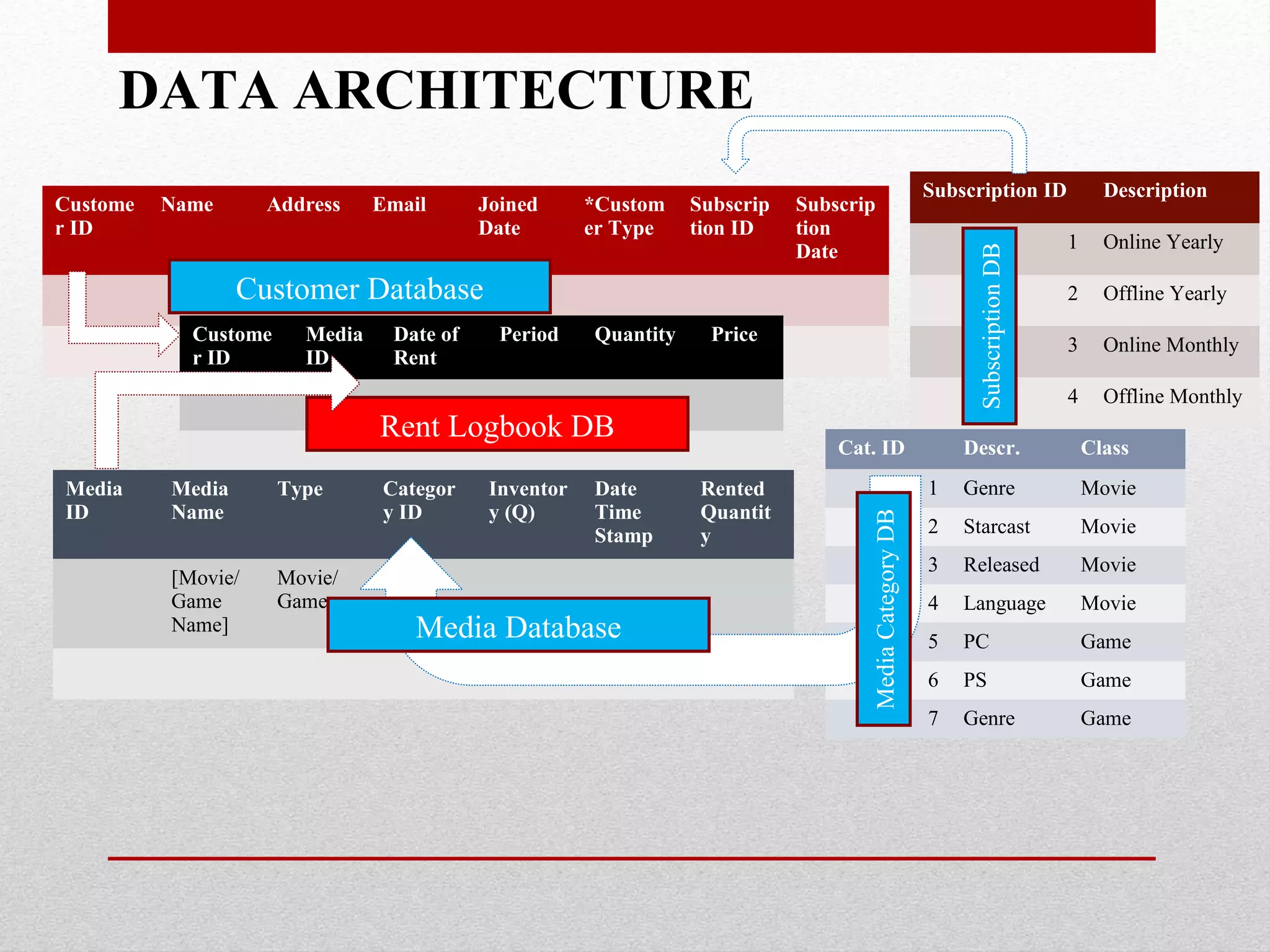1270x952 pixels.
Task: Click the Starcast category row
Action: [996, 527]
